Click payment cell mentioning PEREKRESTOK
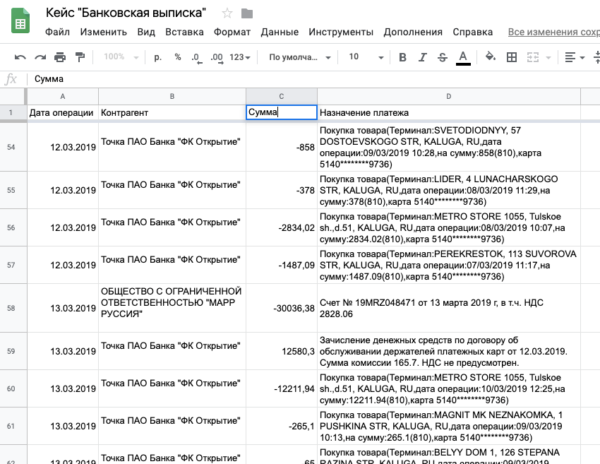 tap(449, 265)
